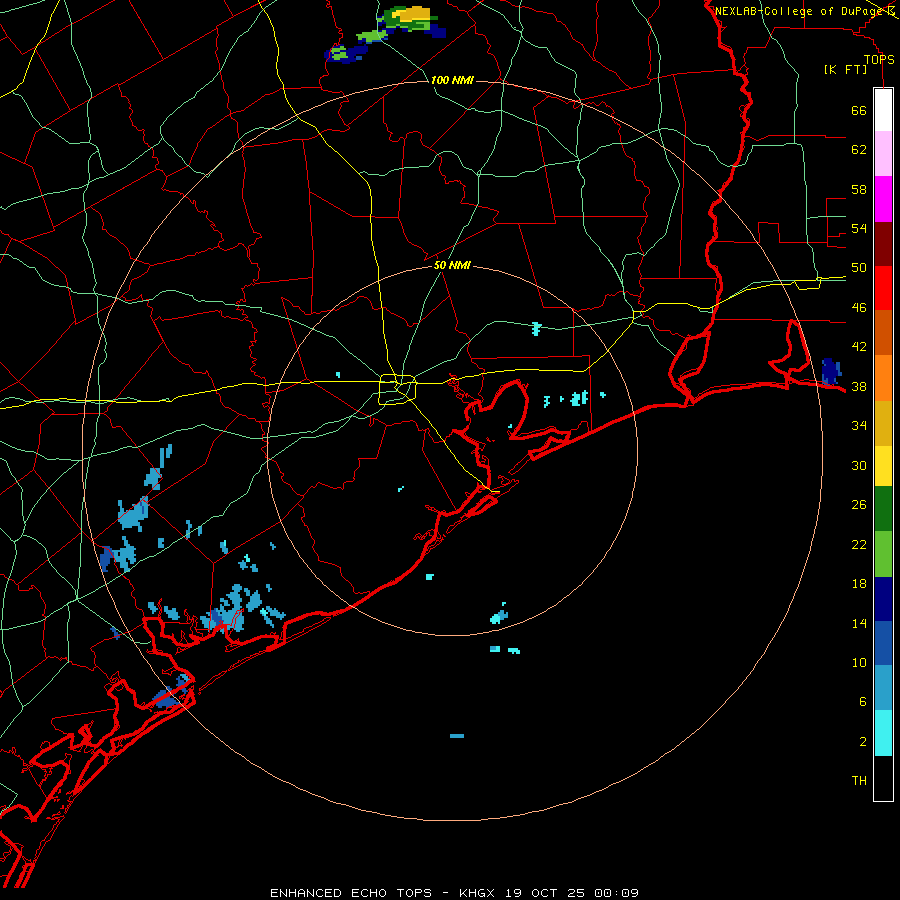Image resolution: width=900 pixels, height=900 pixels.
Task: Click the '30' legend value
Action: point(859,465)
